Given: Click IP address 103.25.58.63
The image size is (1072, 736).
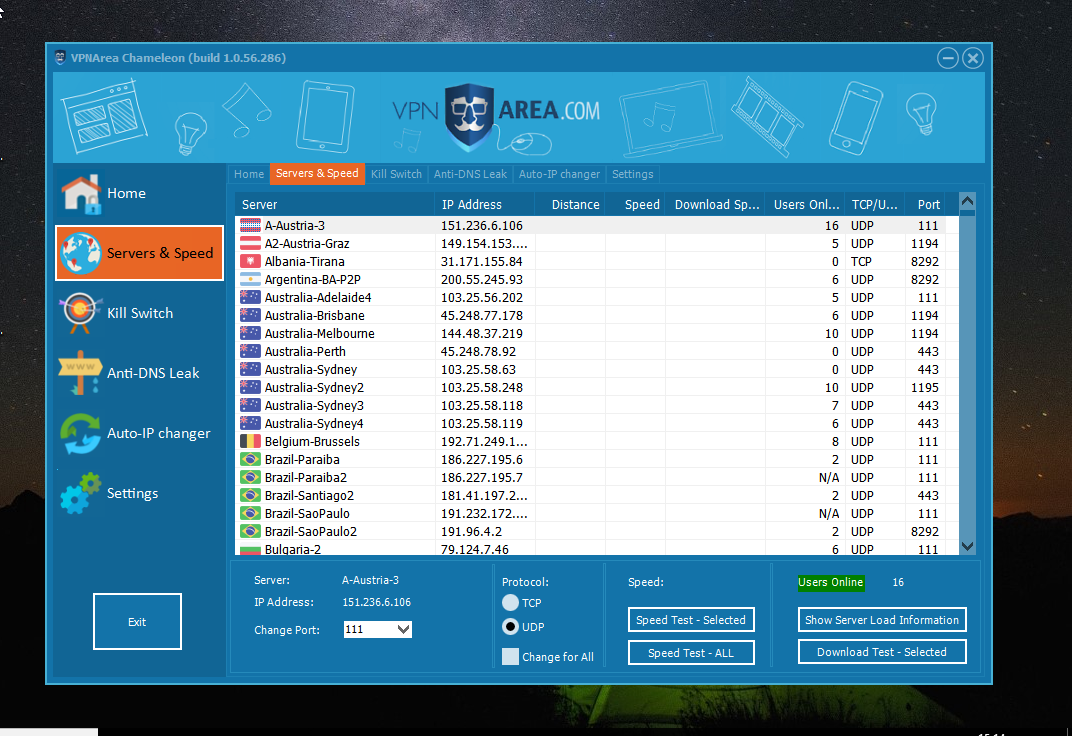Looking at the screenshot, I should pyautogui.click(x=479, y=370).
